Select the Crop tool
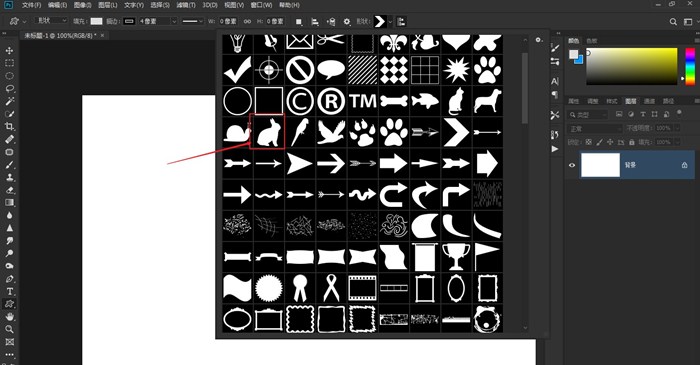The width and height of the screenshot is (700, 365). [9, 127]
